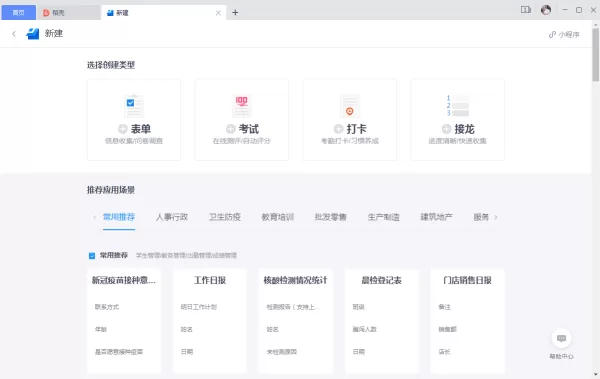600x379 pixels.
Task: Select the 教育培训 category tab
Action: click(278, 217)
